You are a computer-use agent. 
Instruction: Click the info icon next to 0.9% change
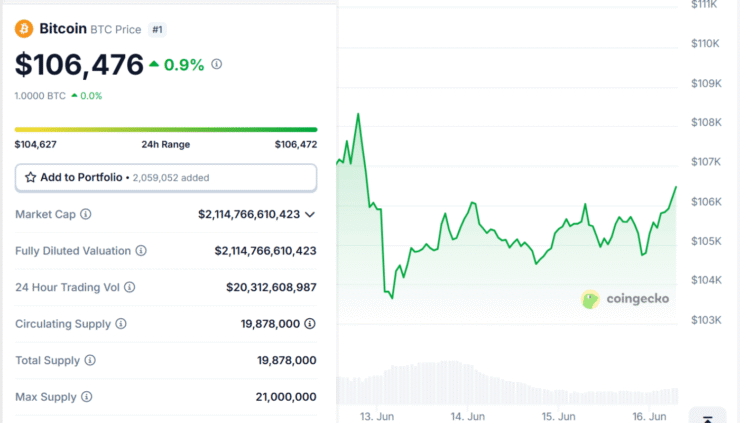point(216,64)
